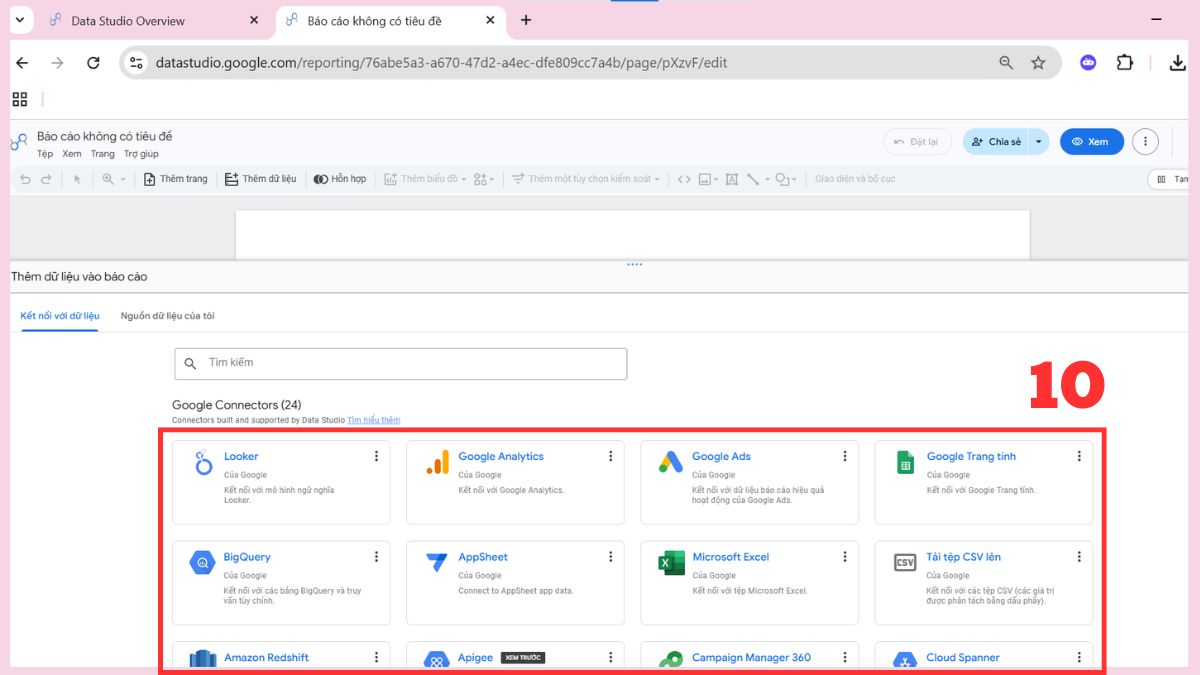1200x675 pixels.
Task: Open a new browser tab
Action: tap(526, 20)
